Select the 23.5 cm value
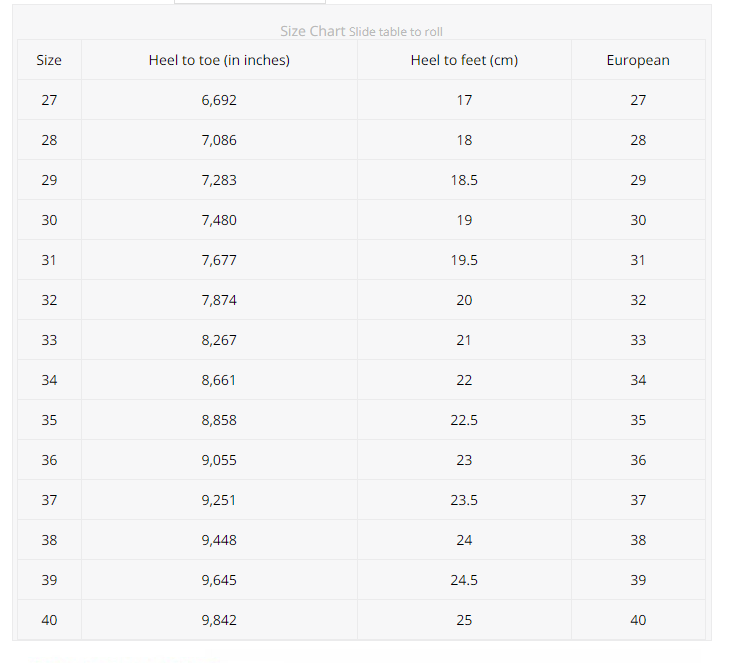 (464, 500)
